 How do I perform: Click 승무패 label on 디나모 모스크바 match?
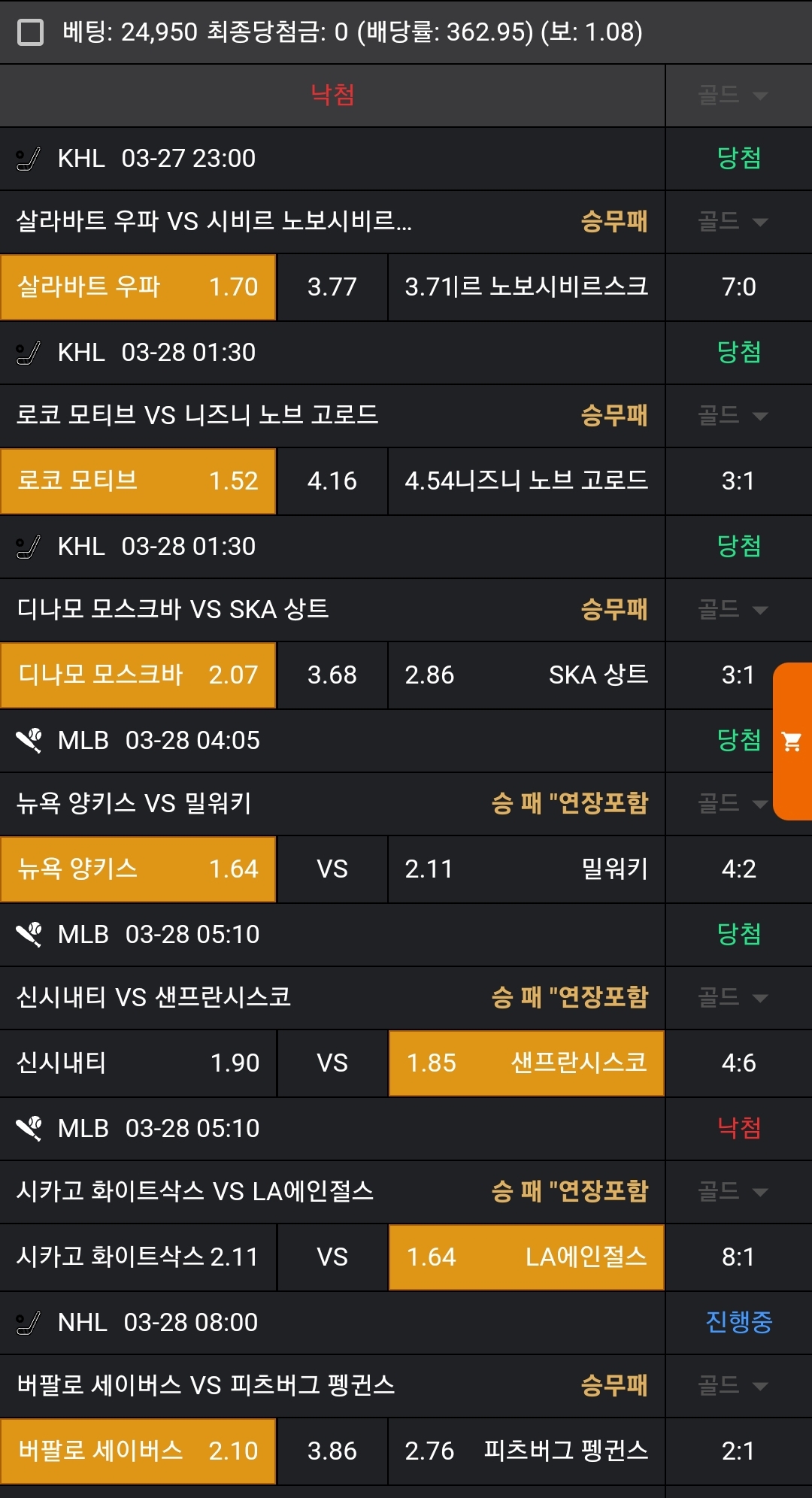point(614,610)
